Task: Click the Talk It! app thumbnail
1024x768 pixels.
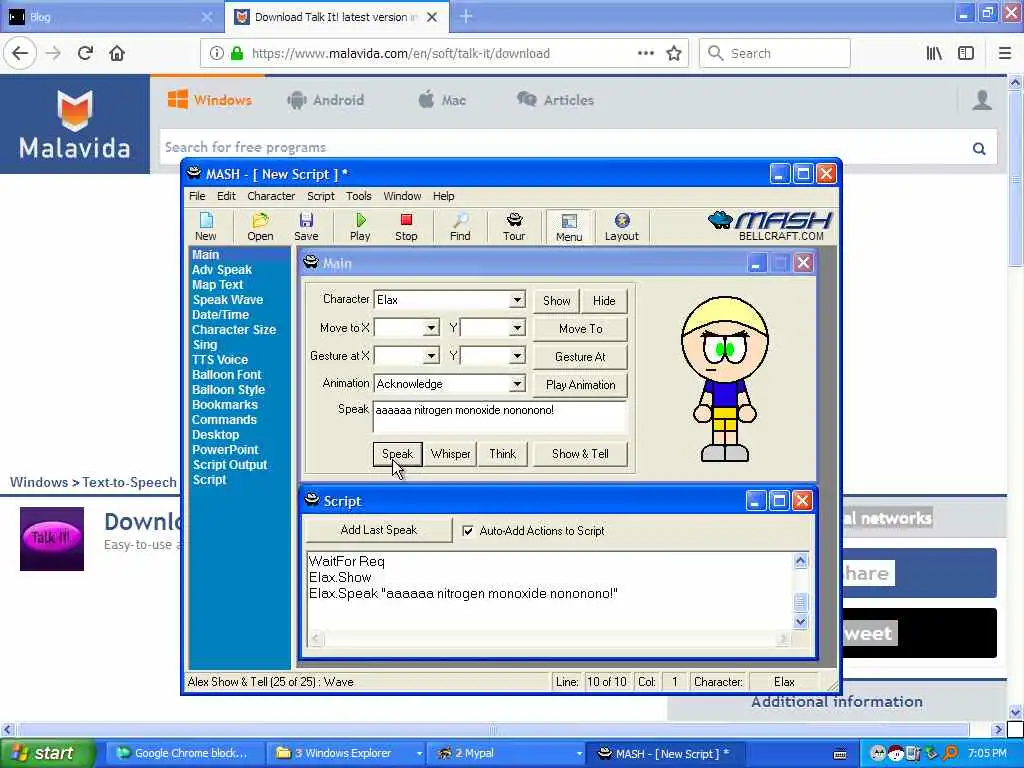Action: (x=52, y=539)
